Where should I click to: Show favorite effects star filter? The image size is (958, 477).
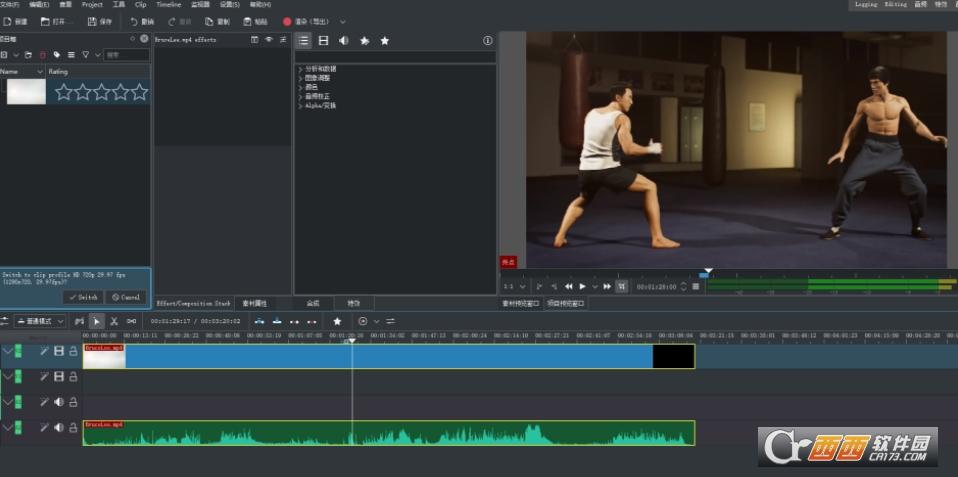pyautogui.click(x=384, y=40)
